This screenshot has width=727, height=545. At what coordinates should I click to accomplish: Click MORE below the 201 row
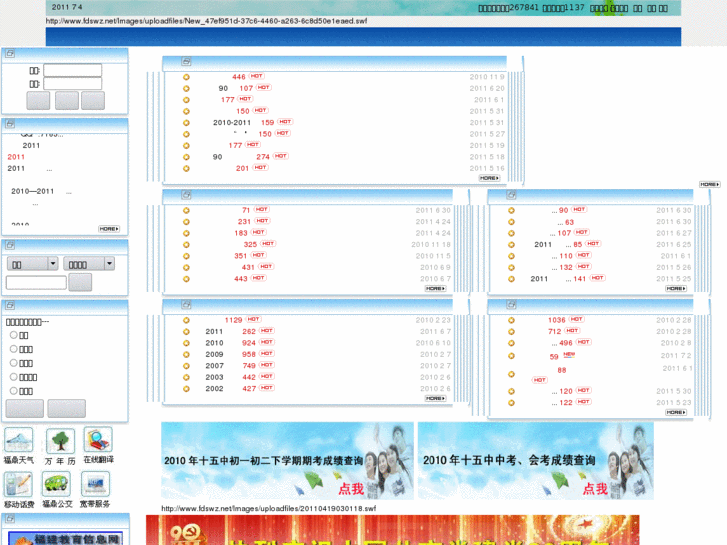point(489,178)
